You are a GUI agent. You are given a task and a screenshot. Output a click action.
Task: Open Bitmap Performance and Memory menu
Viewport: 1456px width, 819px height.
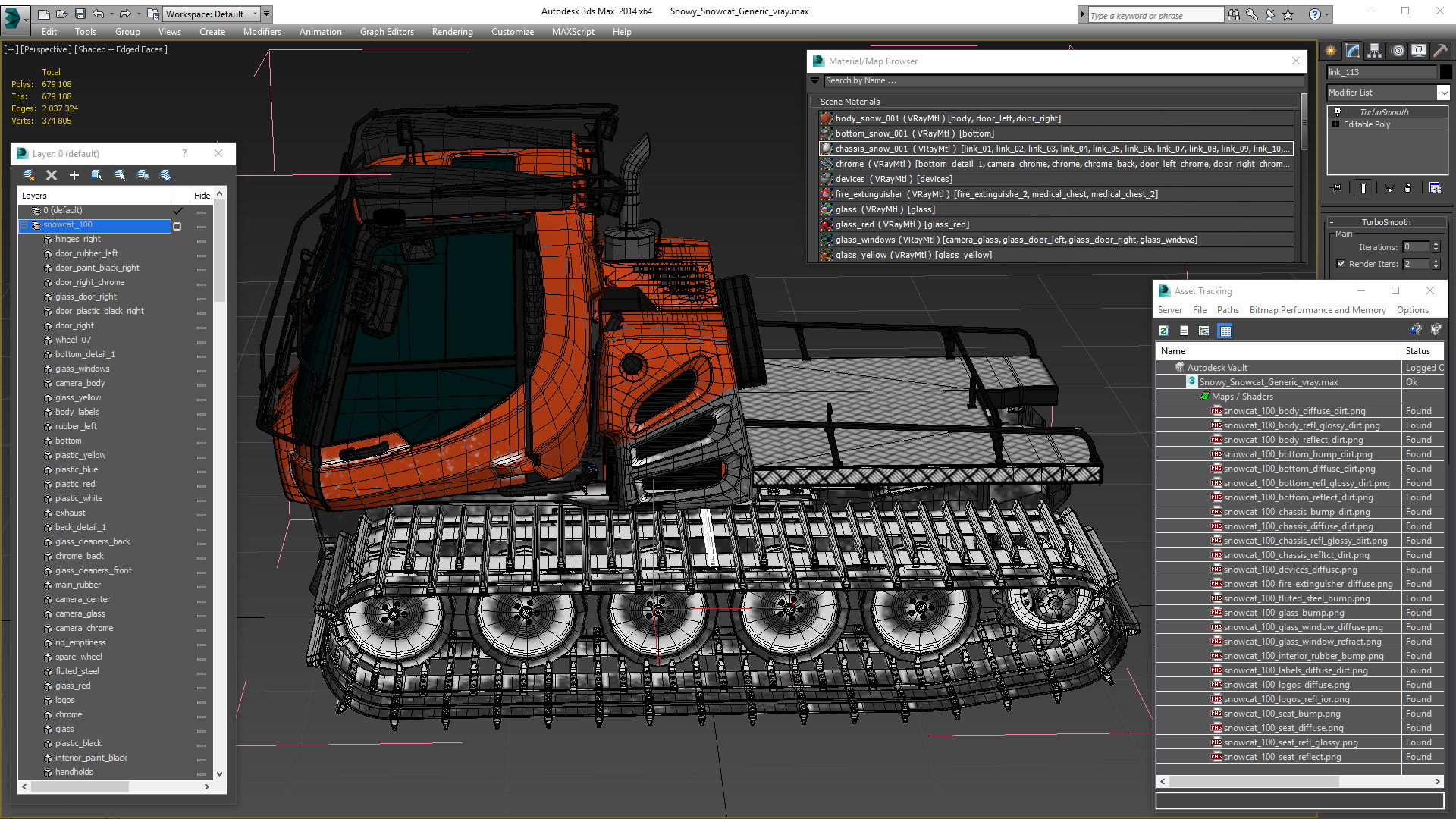click(1317, 310)
